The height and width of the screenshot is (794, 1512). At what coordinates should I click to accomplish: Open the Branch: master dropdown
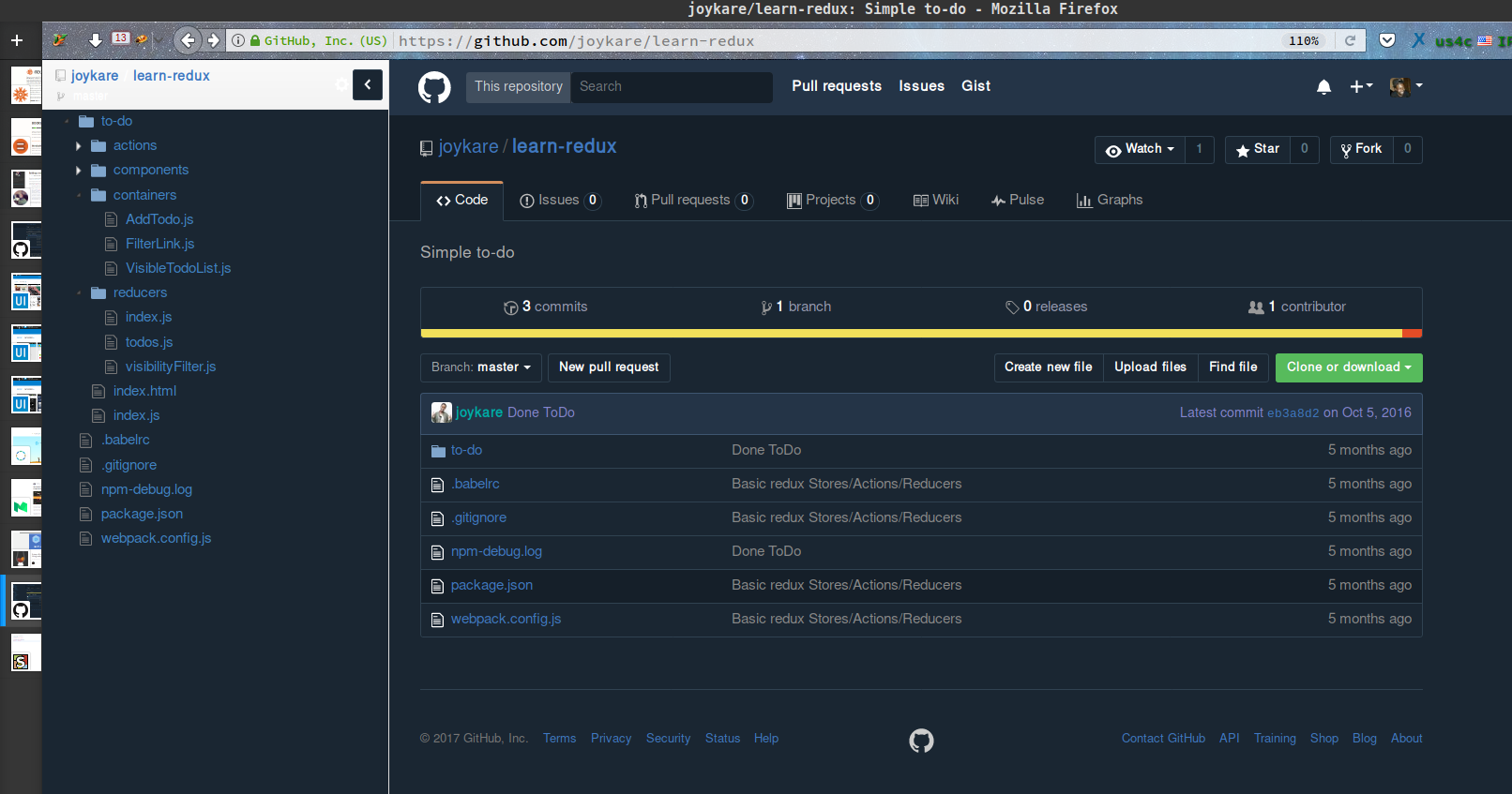(x=481, y=367)
